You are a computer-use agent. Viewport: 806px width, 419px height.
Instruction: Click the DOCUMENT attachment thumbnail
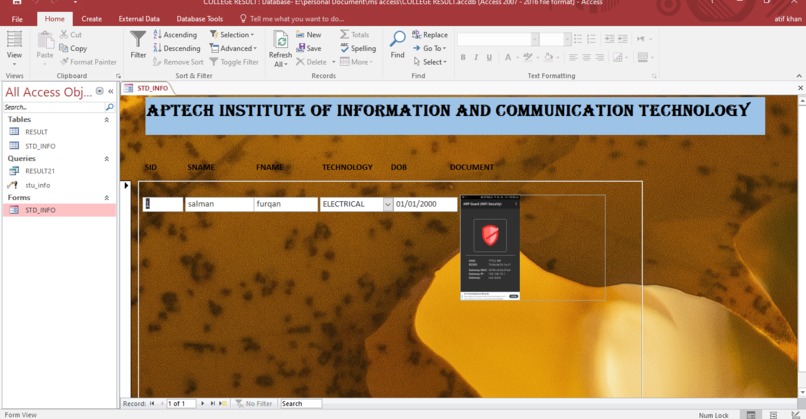click(x=490, y=247)
